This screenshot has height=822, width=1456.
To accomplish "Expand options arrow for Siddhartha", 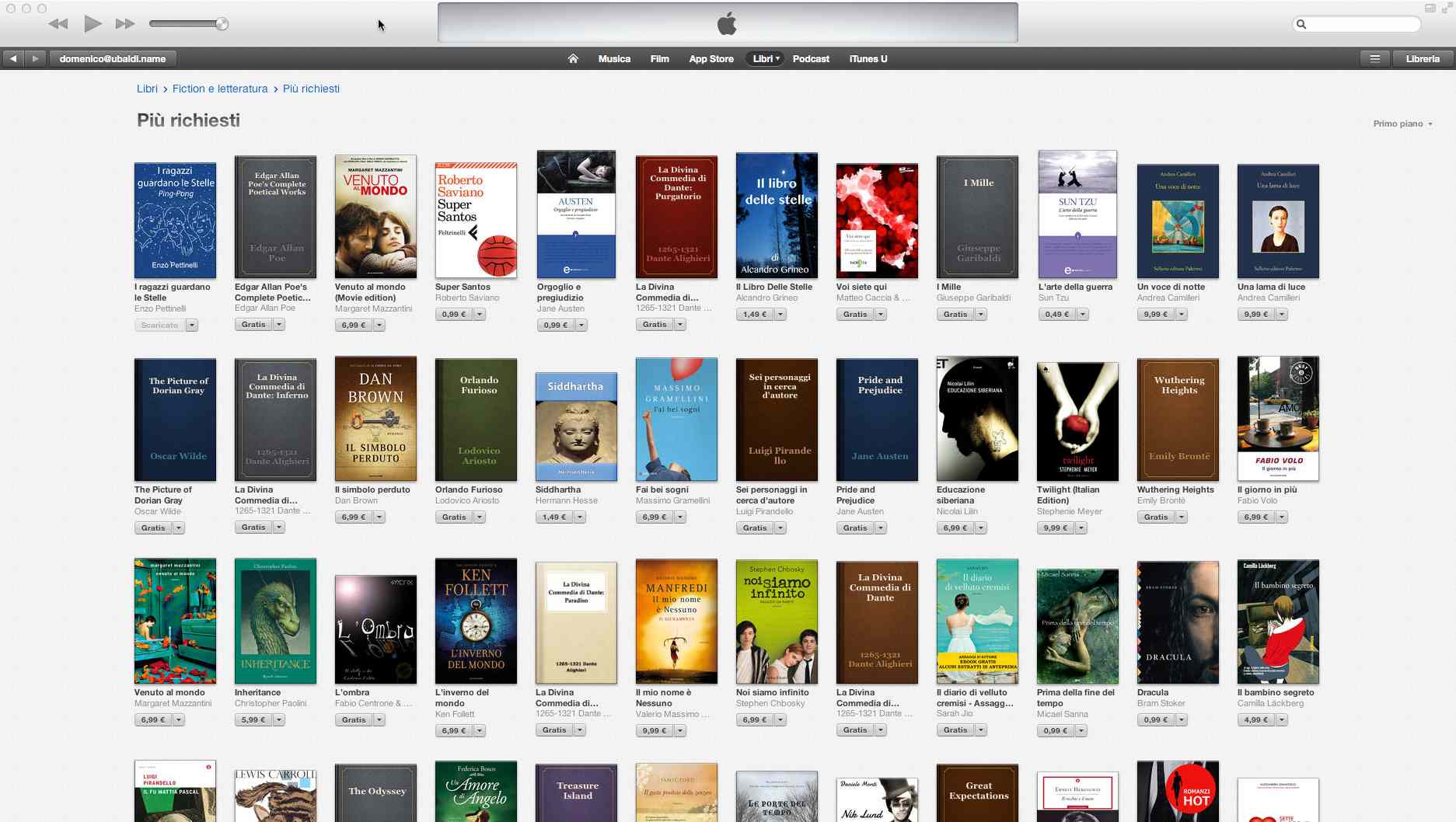I will point(579,517).
